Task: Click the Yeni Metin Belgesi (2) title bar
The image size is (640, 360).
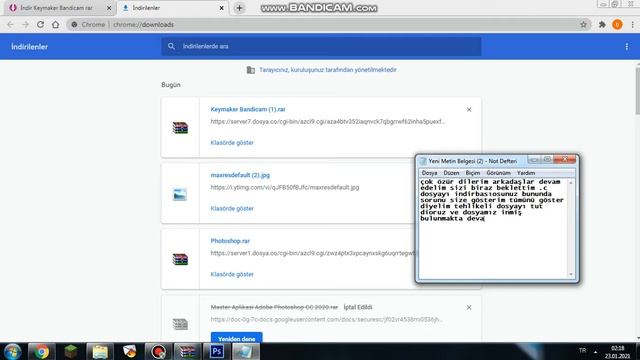Action: coord(472,161)
